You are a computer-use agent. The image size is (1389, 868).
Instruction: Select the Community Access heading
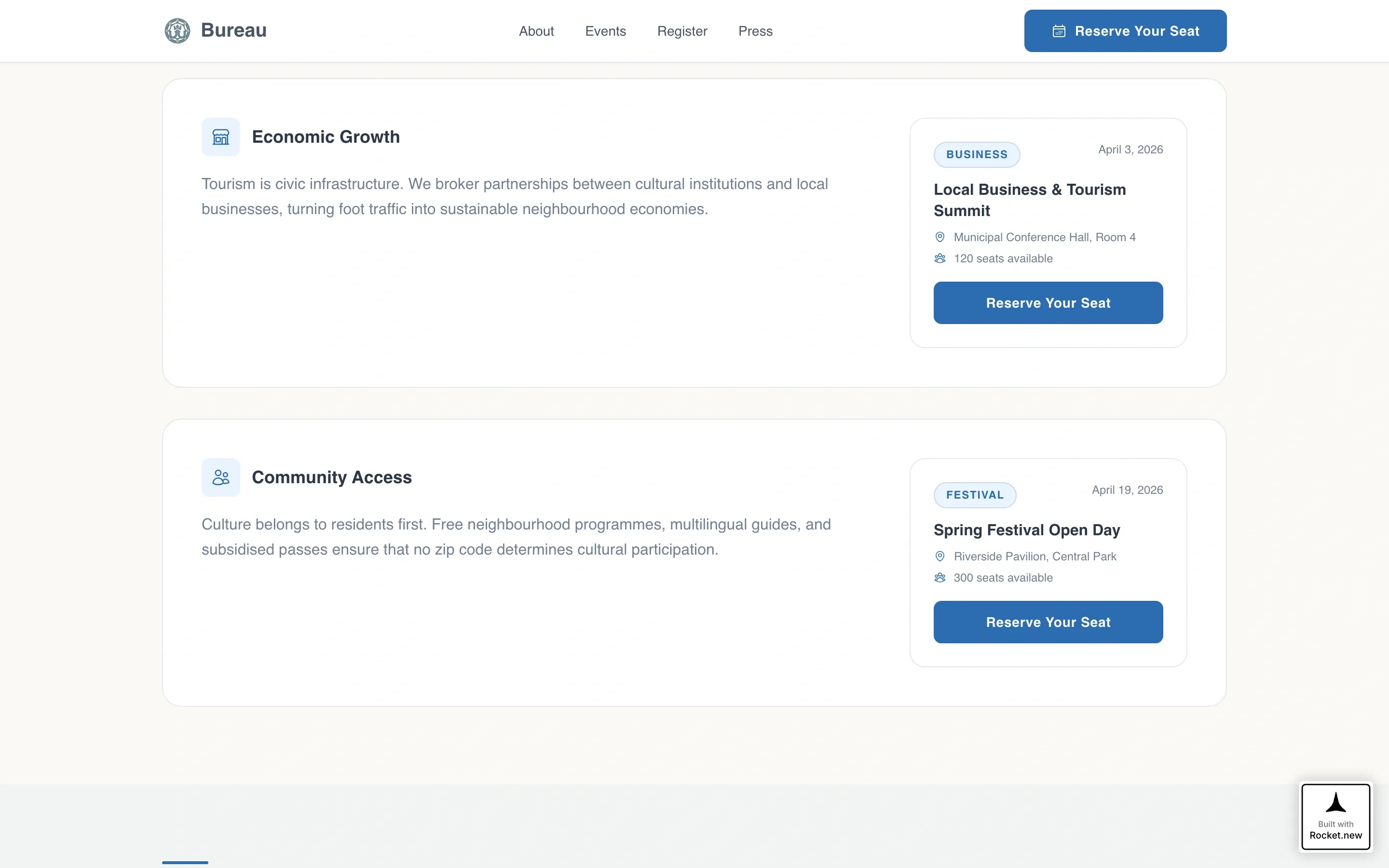click(x=332, y=477)
